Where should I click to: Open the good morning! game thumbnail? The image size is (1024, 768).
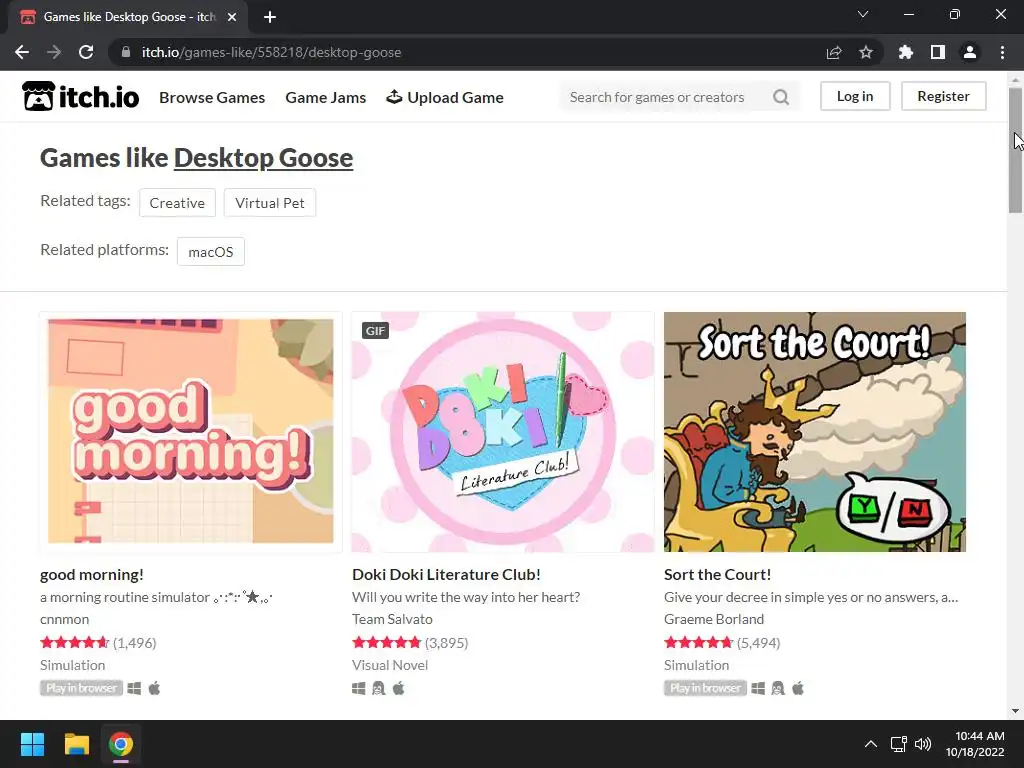click(191, 432)
